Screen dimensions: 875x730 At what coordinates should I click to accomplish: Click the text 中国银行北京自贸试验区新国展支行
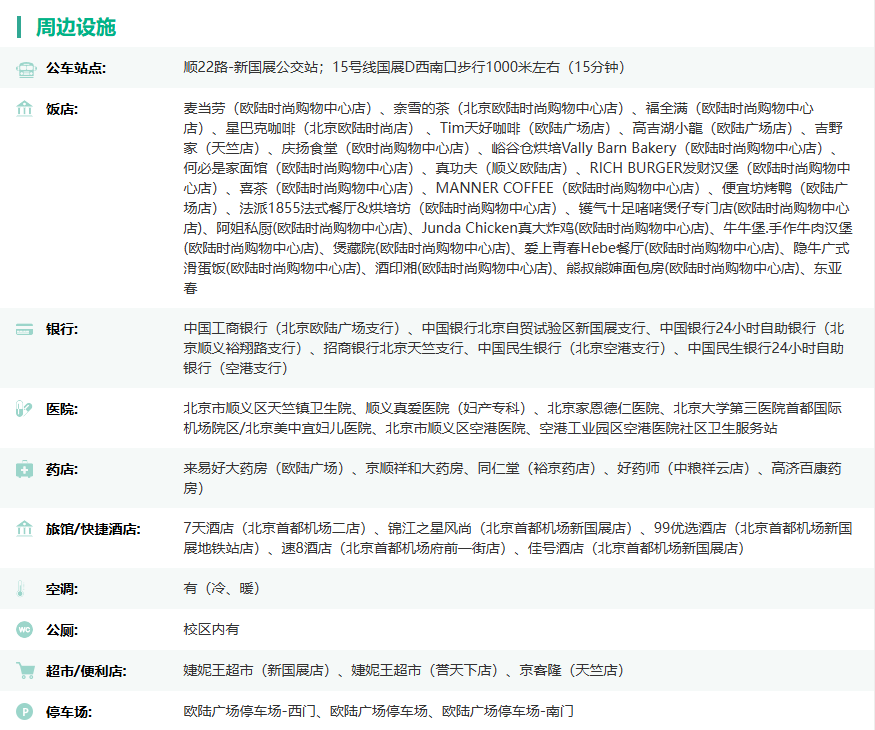[533, 328]
